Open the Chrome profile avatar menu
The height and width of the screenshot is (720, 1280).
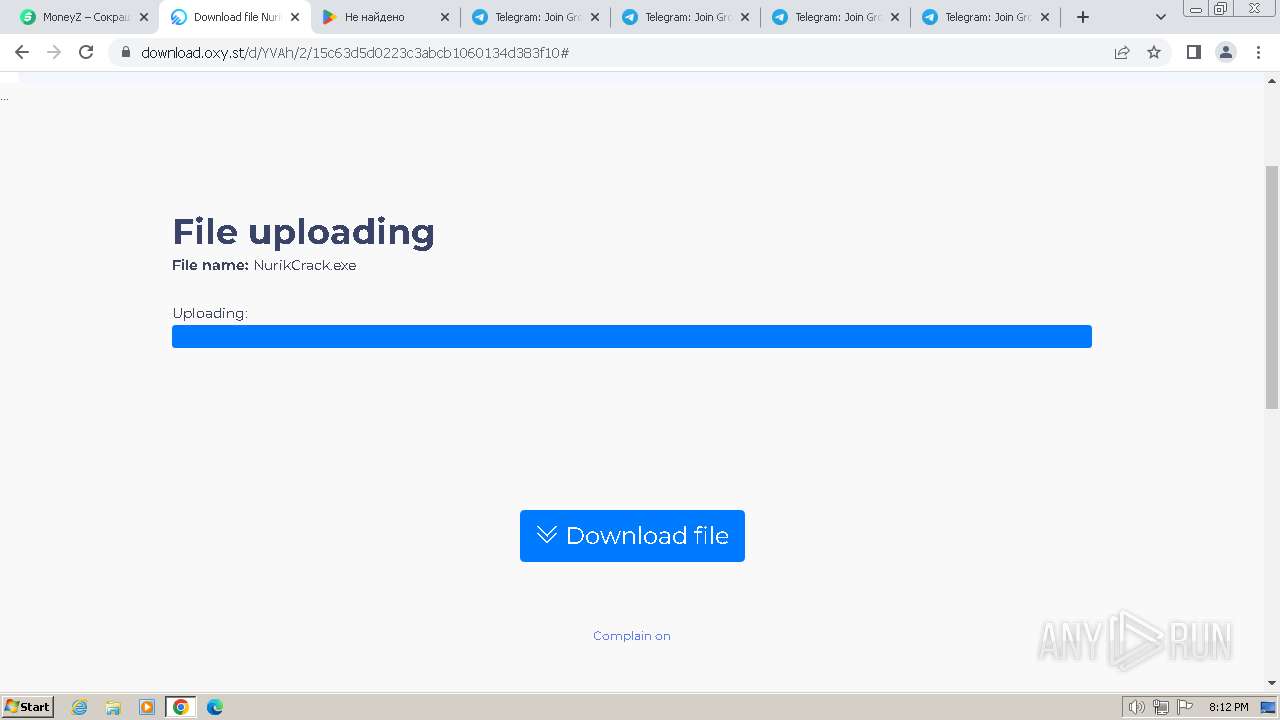[1226, 52]
